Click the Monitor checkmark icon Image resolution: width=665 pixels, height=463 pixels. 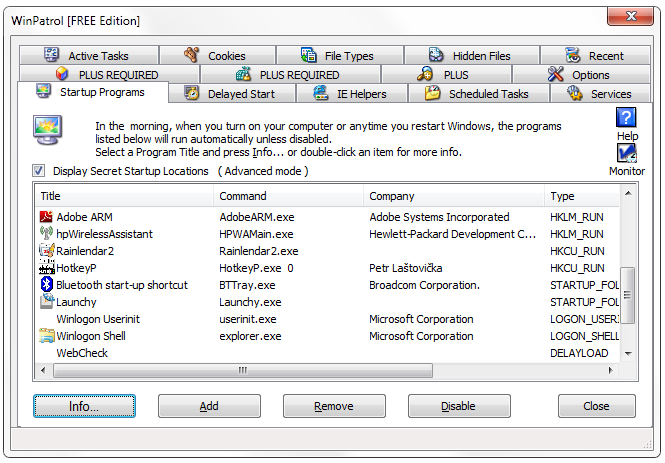tap(626, 153)
